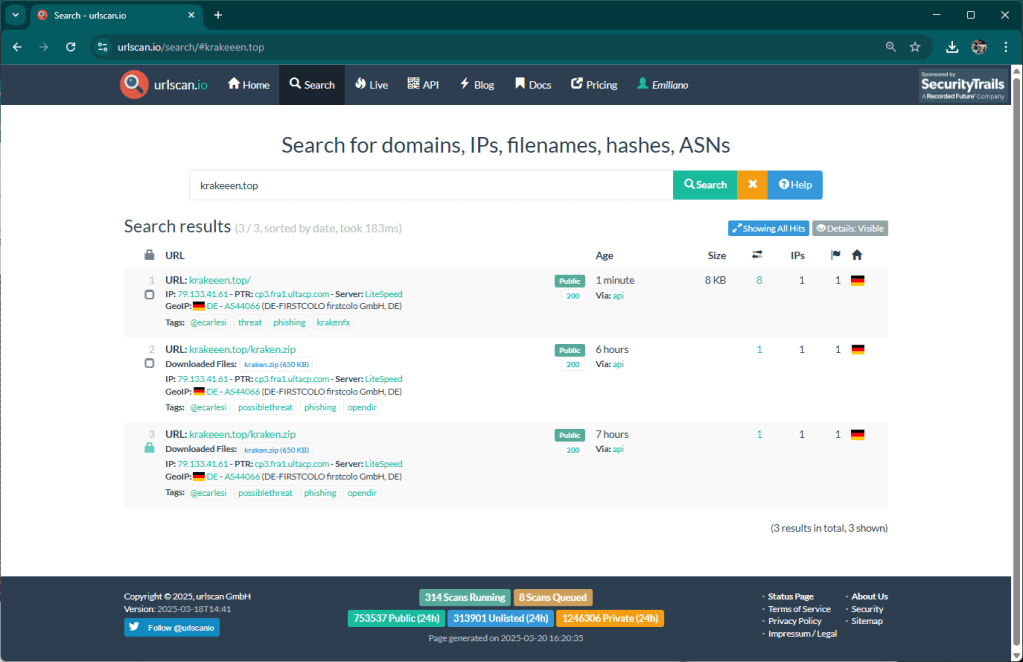
Task: Open the Emiliano user account menu
Action: click(662, 85)
